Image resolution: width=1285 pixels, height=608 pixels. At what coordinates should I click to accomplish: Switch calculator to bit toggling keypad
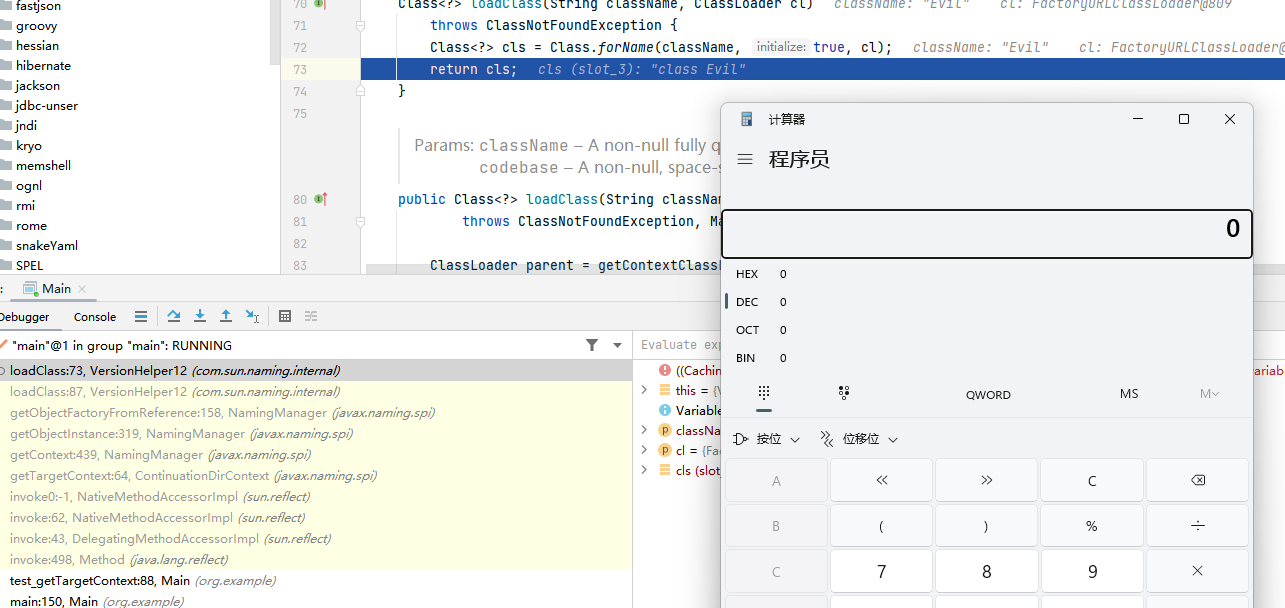pos(844,393)
